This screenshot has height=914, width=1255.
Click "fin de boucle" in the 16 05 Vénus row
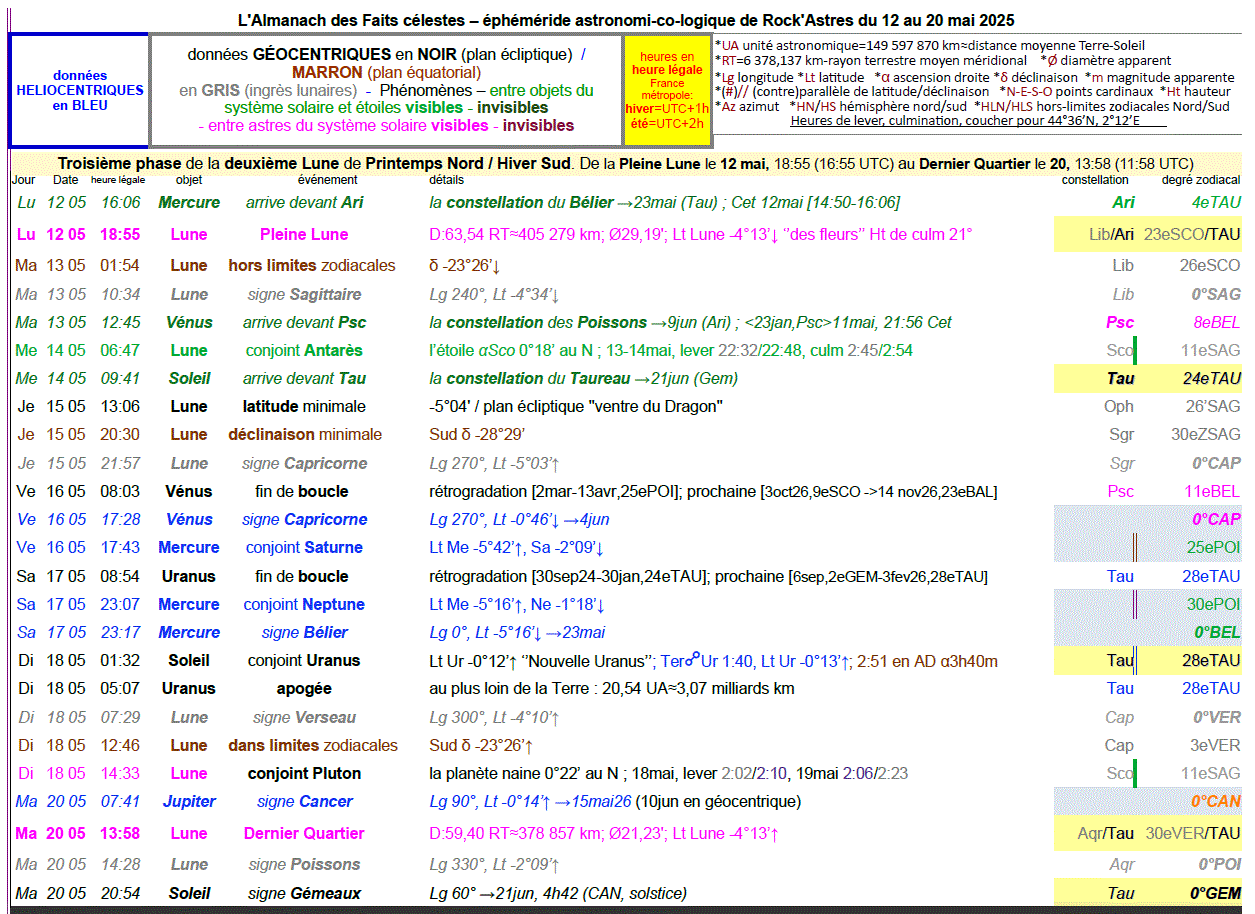point(302,491)
